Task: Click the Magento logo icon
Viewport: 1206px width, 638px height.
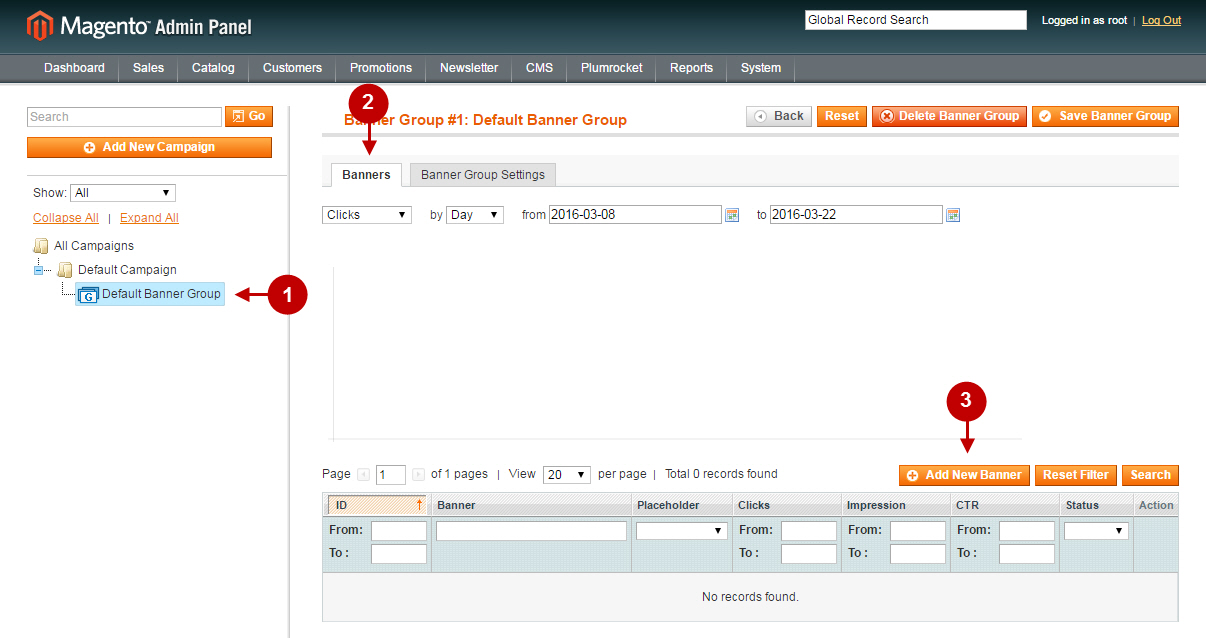Action: (x=39, y=26)
